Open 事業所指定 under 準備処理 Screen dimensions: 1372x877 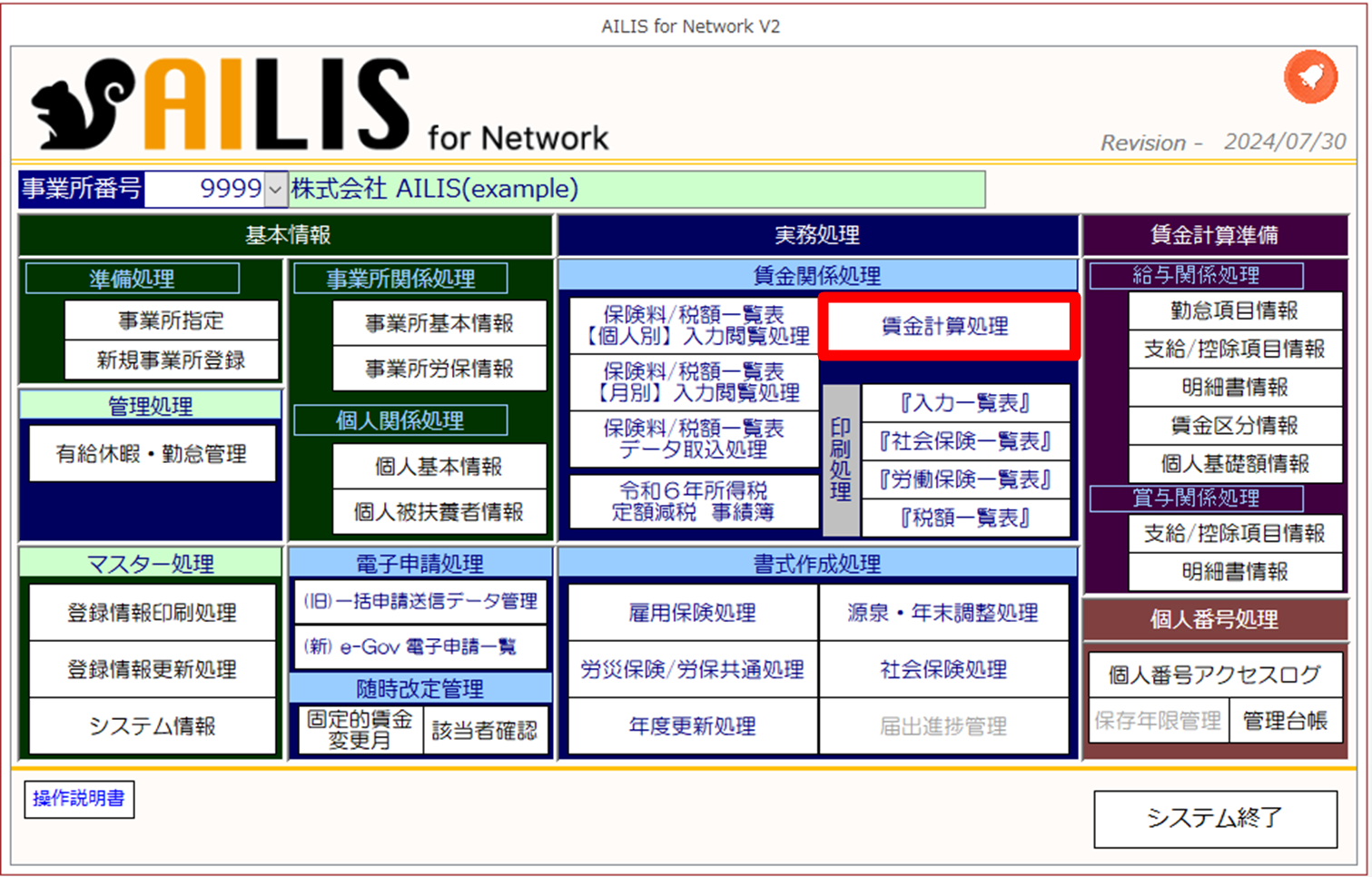pos(171,320)
